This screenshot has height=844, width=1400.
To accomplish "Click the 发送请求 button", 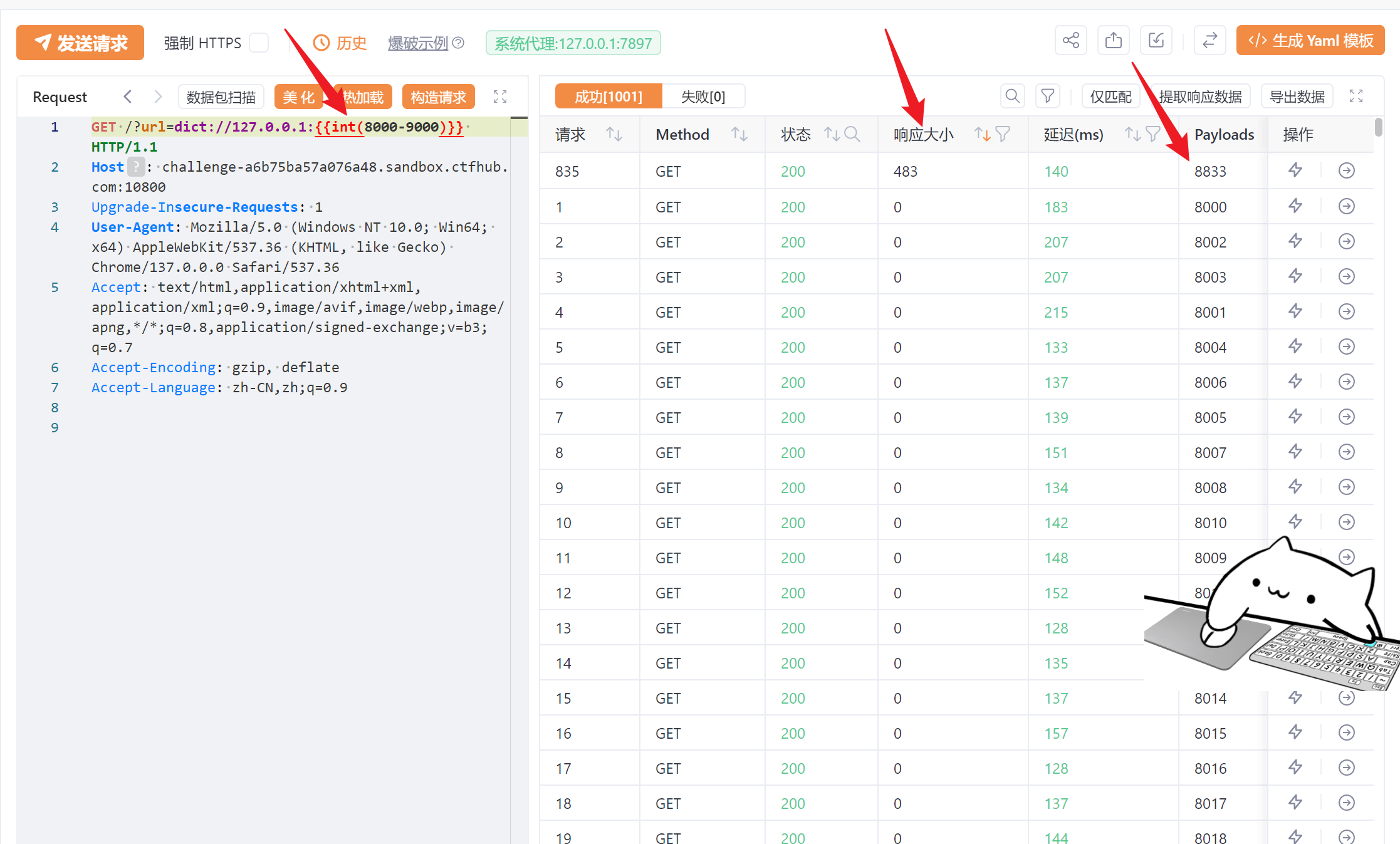I will 80,43.
